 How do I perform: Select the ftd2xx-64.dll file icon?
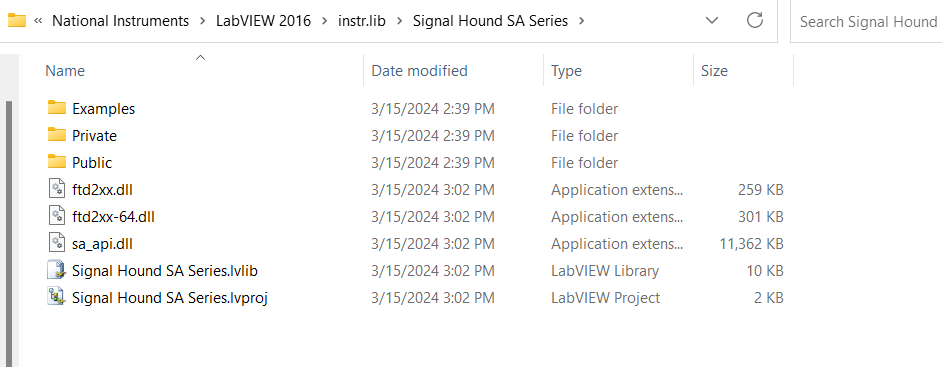pyautogui.click(x=56, y=216)
